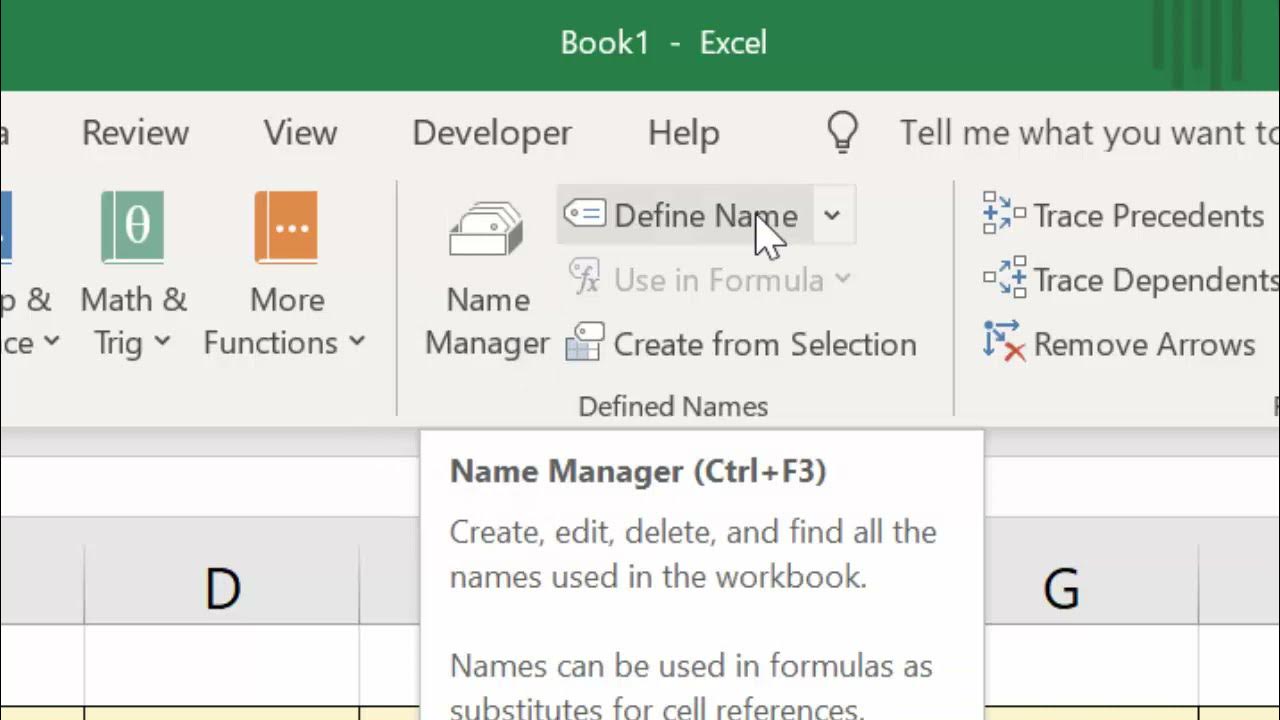Open the More Functions book icon
The height and width of the screenshot is (720, 1280).
coord(286,228)
